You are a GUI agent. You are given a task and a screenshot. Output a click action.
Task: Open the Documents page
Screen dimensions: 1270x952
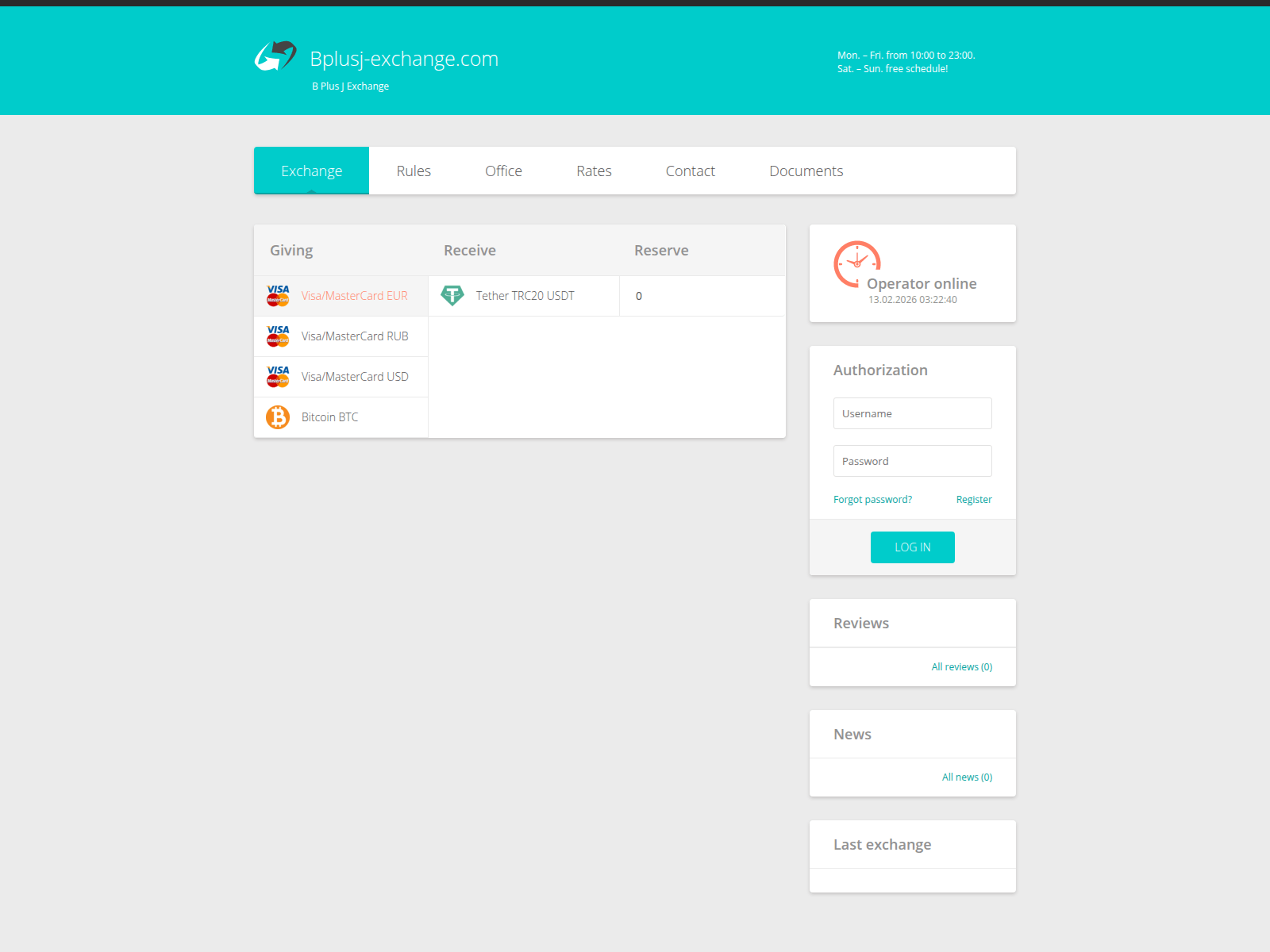[x=806, y=171]
